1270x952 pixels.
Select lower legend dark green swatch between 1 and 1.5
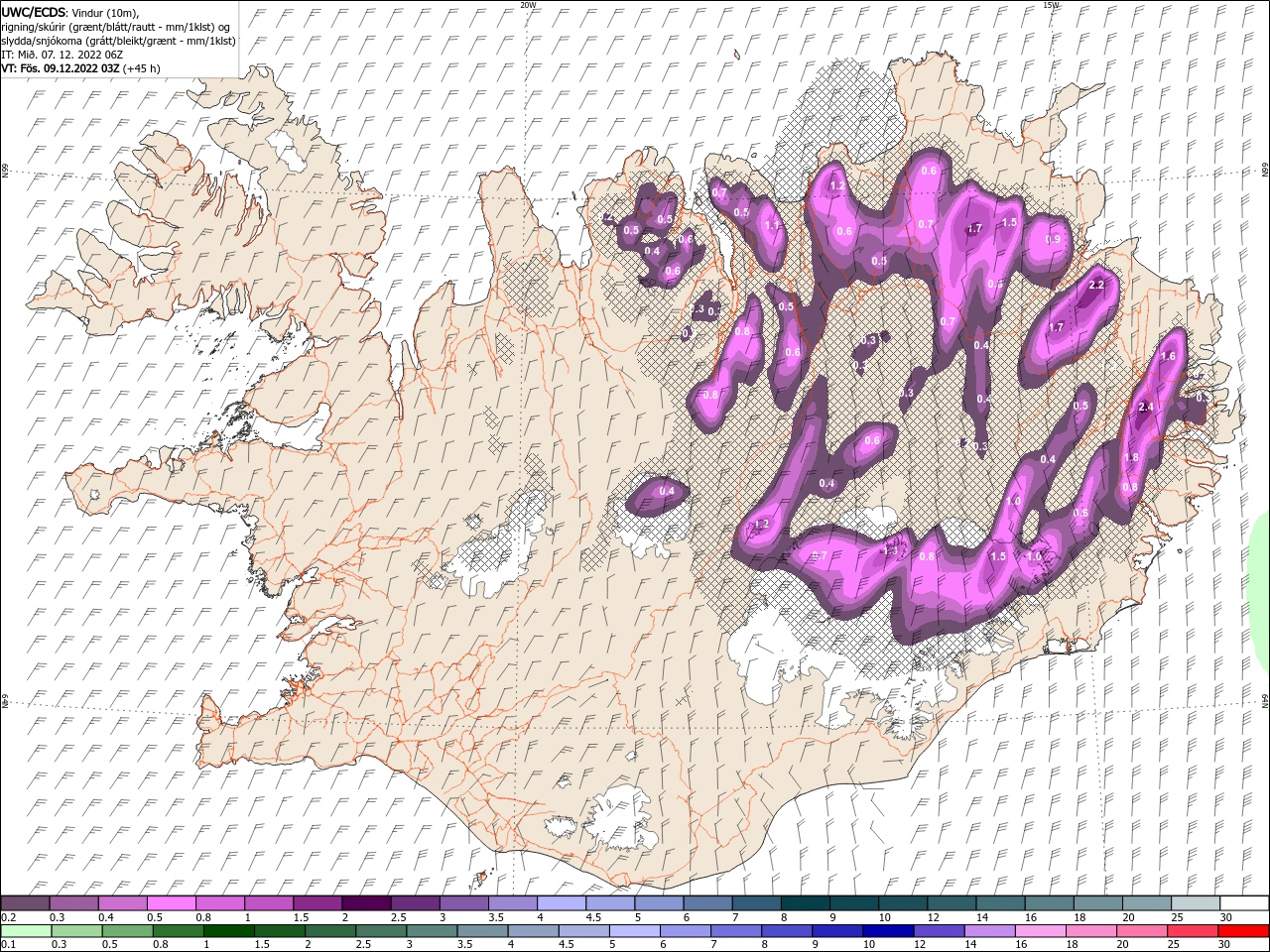click(228, 931)
